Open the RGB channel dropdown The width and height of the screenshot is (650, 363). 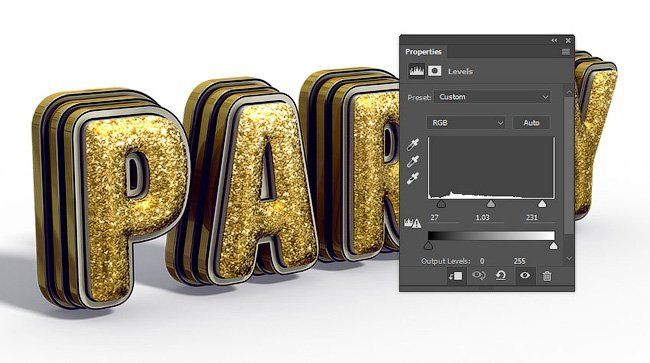tap(466, 123)
